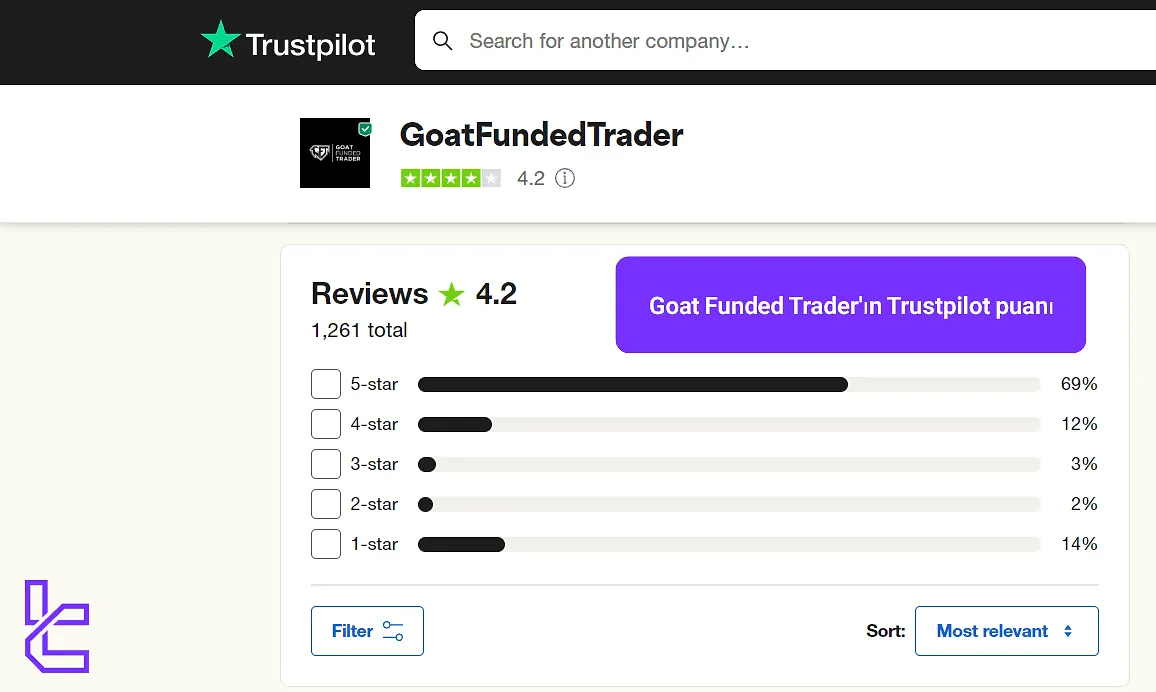The width and height of the screenshot is (1156, 692).
Task: Check the 5-star review filter
Action: 325,384
